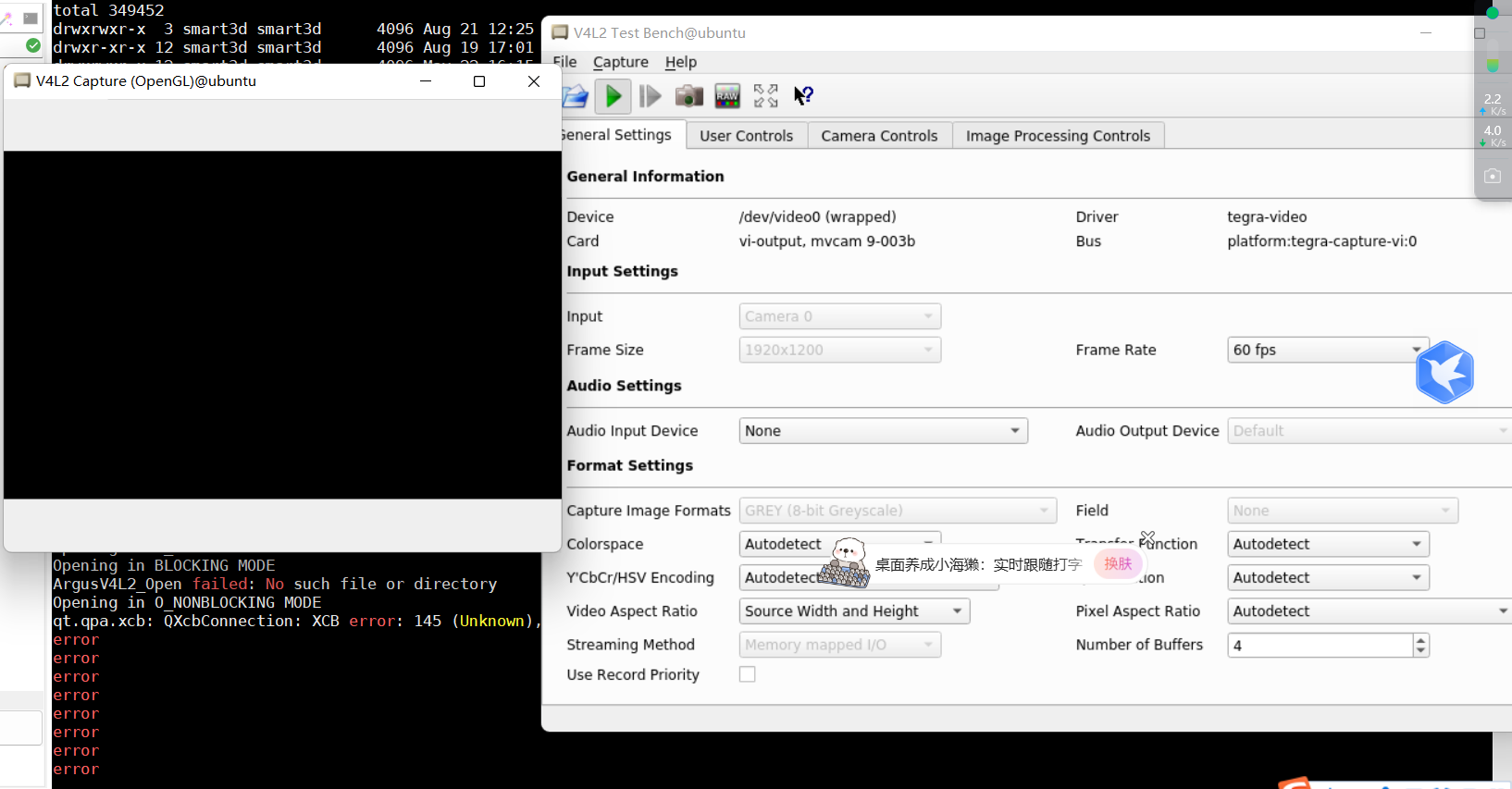Expand the Audio Input Device dropdown

click(883, 431)
